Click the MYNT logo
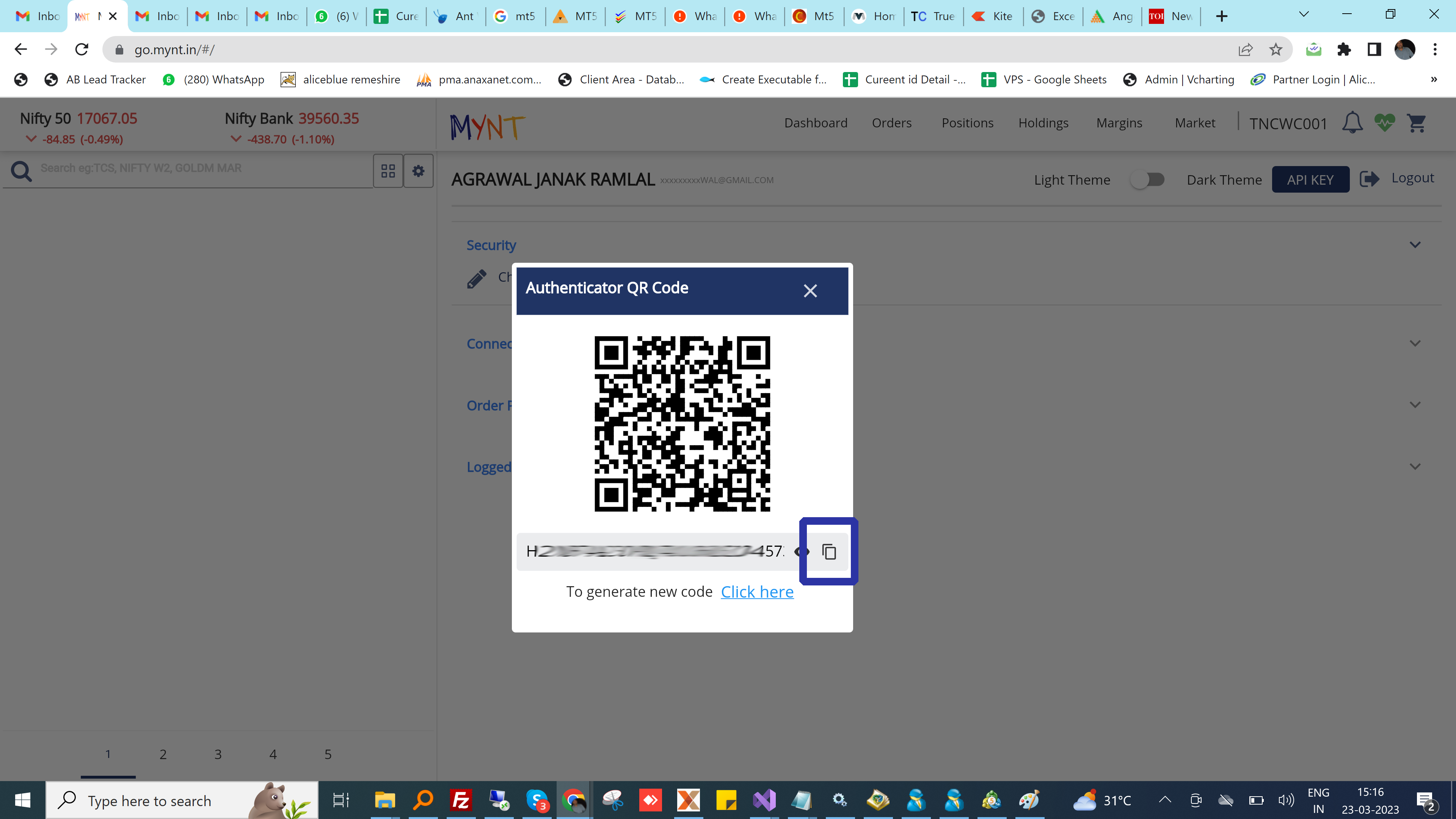 pyautogui.click(x=487, y=127)
